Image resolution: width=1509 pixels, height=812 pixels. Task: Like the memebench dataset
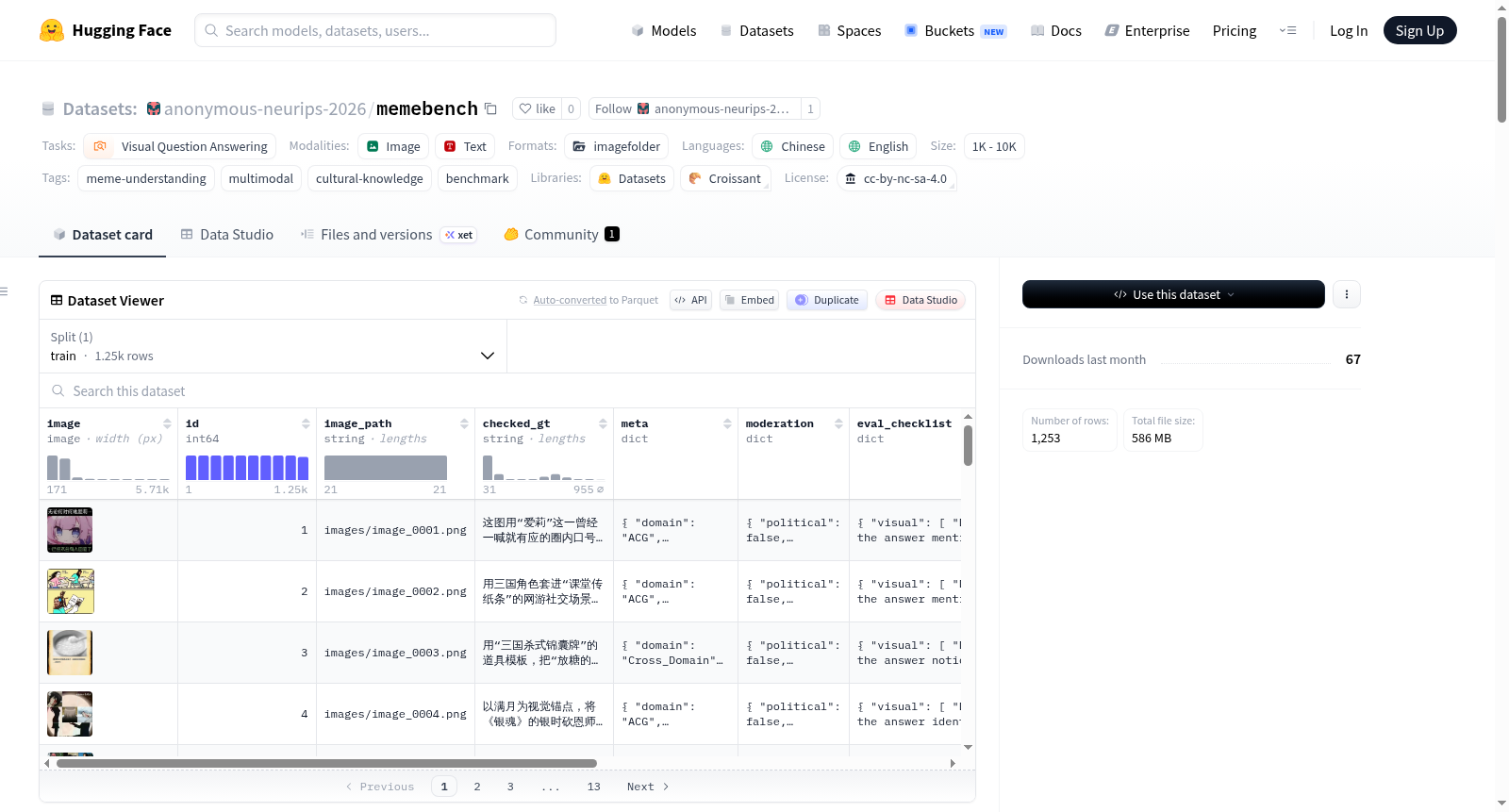(x=537, y=108)
